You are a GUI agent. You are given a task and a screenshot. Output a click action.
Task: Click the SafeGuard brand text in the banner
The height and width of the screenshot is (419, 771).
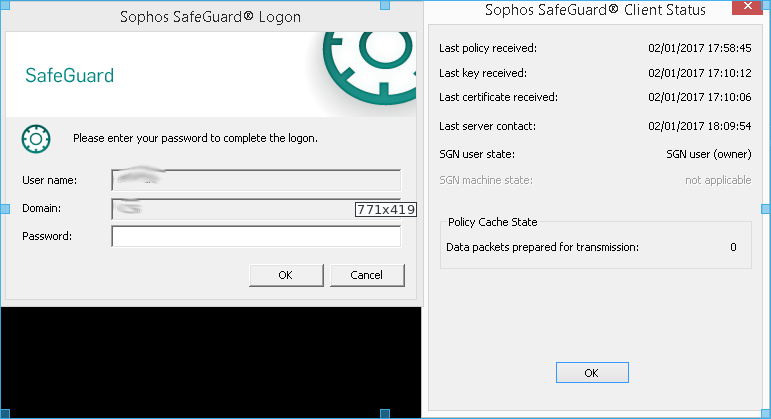[69, 75]
